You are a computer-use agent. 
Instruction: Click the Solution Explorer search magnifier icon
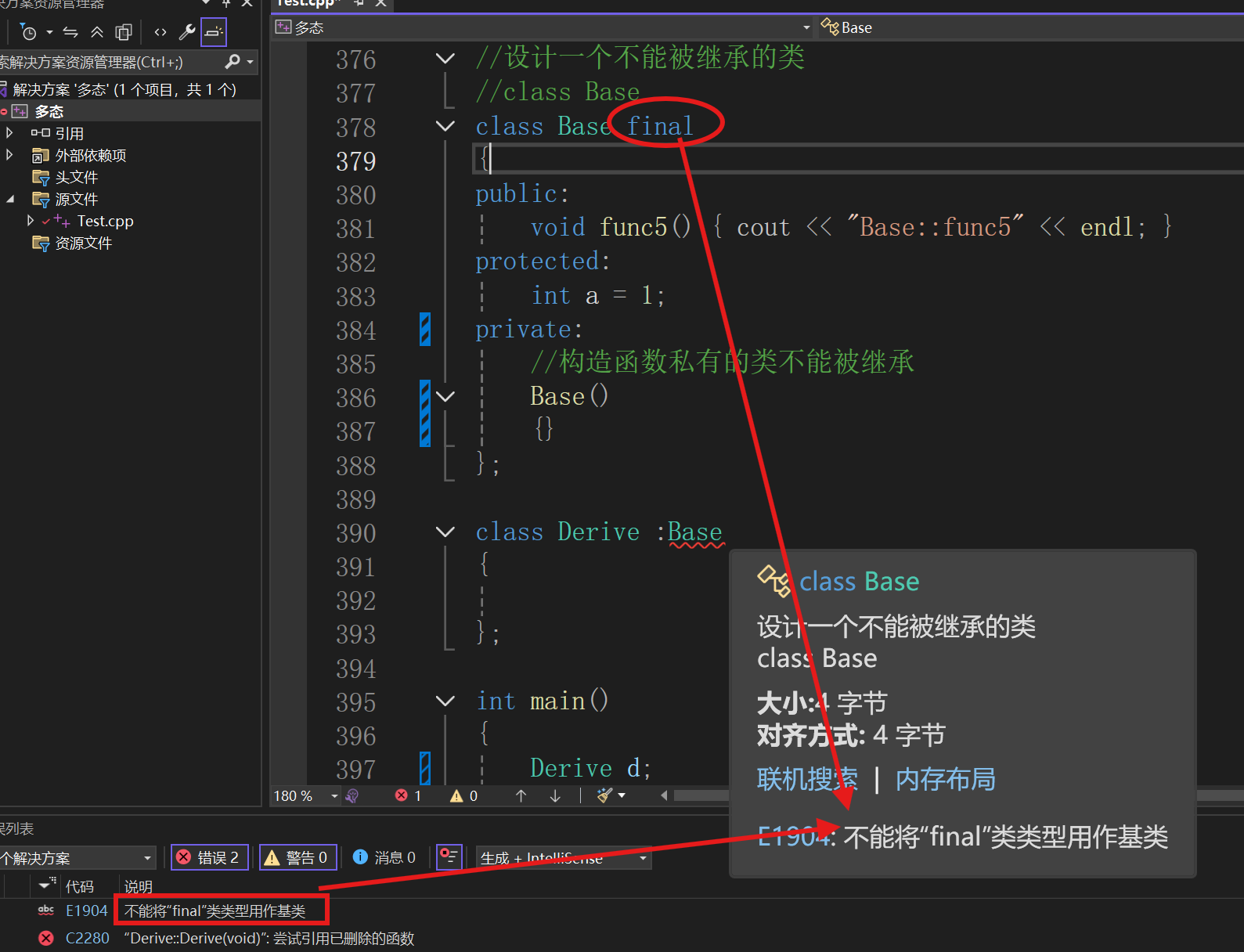[233, 61]
